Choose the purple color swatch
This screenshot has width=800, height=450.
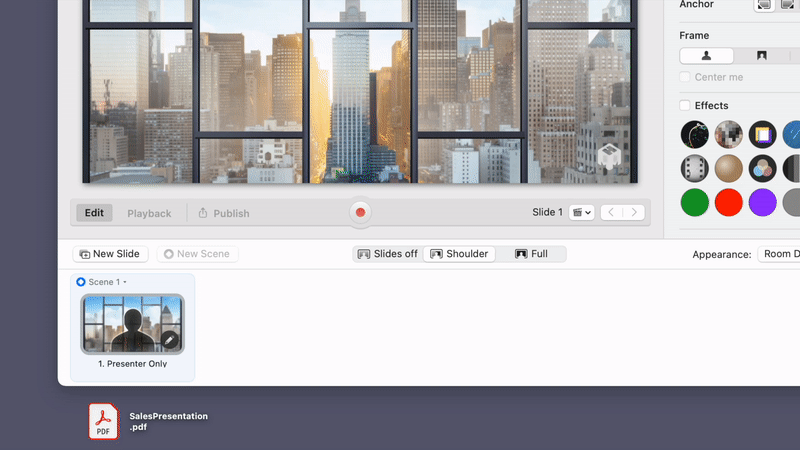[x=762, y=203]
